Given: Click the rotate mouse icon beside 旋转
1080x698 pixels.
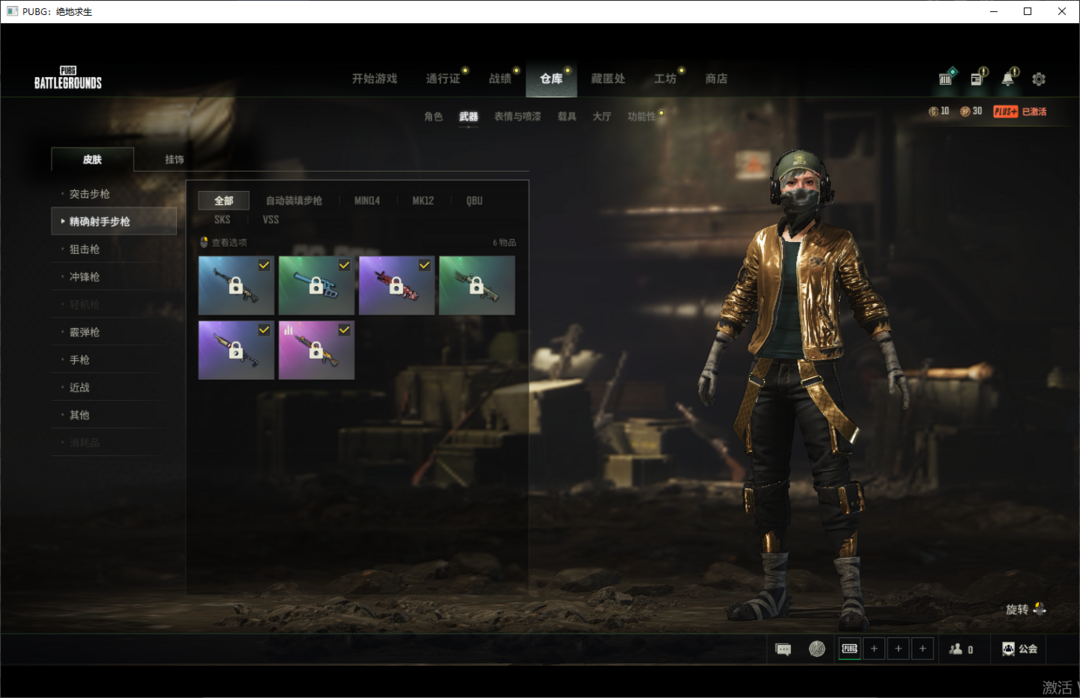Looking at the screenshot, I should [x=1039, y=609].
